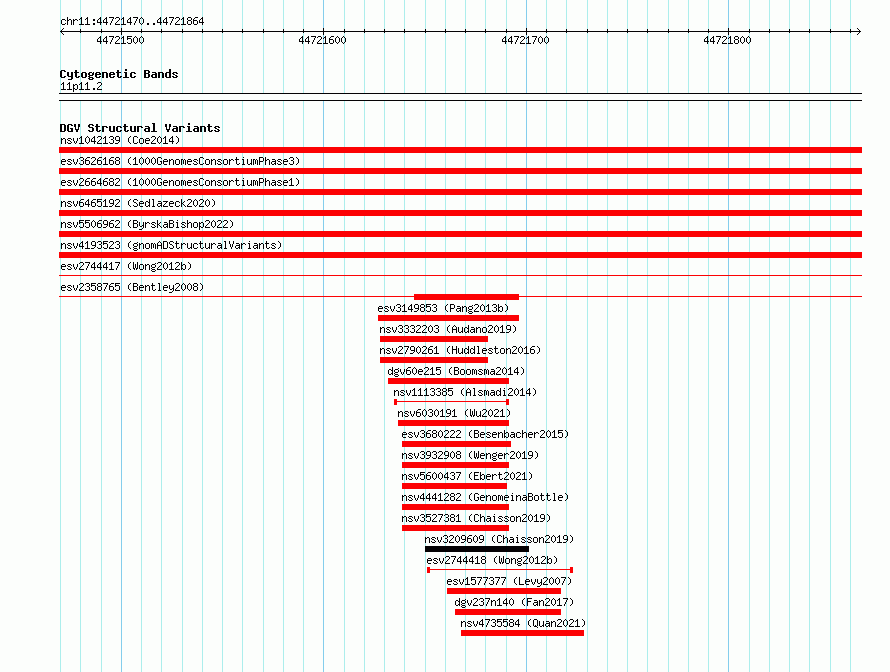Image resolution: width=890 pixels, height=672 pixels.
Task: Click the ruler's left arrow end
Action: click(x=62, y=31)
